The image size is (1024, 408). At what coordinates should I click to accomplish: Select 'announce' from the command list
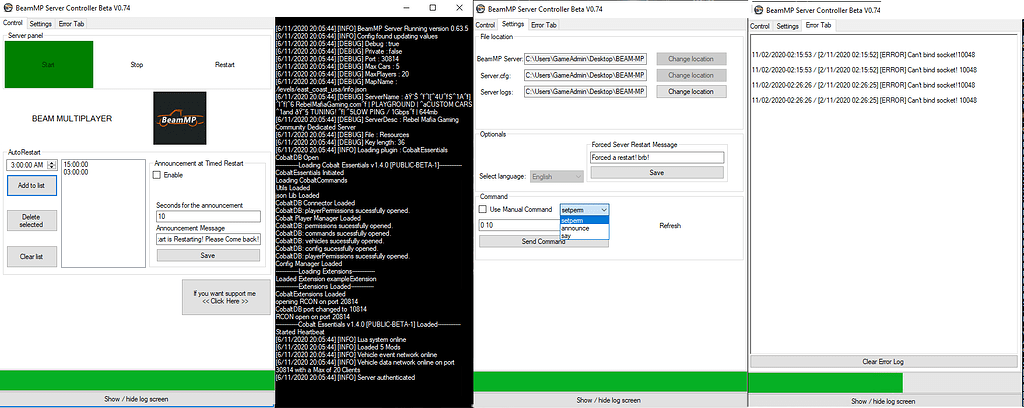pyautogui.click(x=578, y=228)
